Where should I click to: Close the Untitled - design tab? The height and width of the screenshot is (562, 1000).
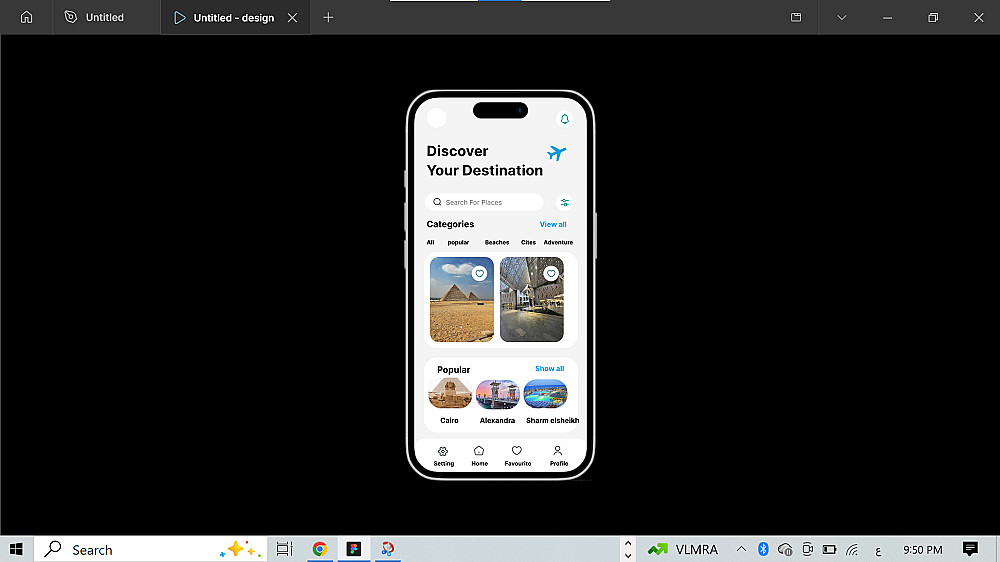pos(292,18)
